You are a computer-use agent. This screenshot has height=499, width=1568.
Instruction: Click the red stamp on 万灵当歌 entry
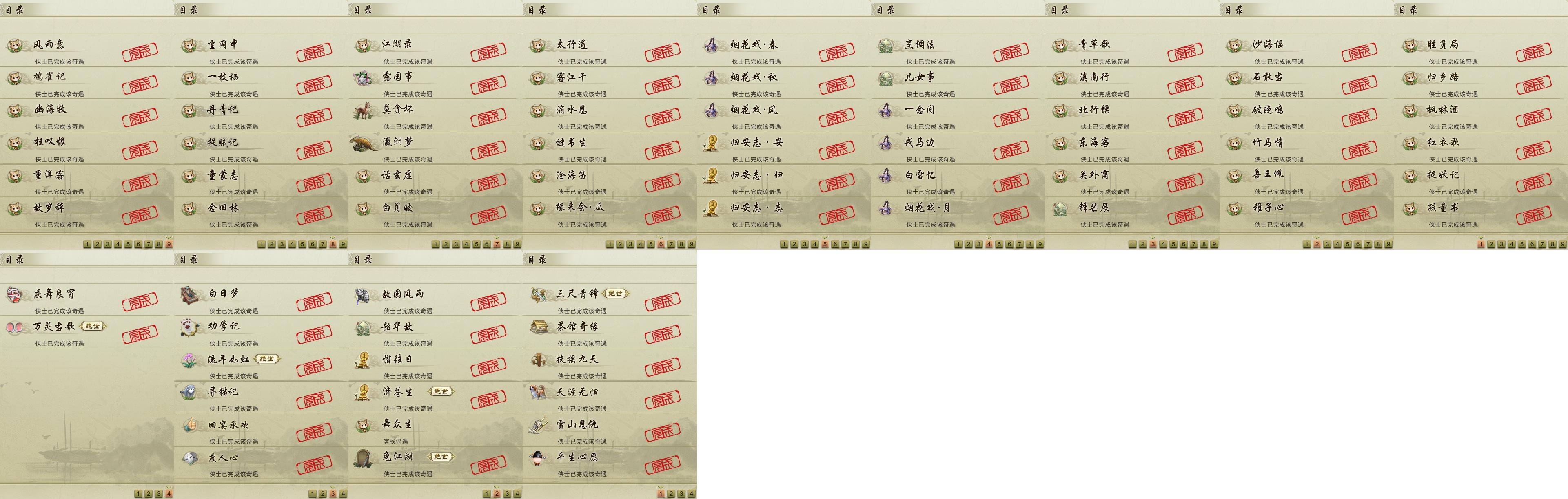(140, 334)
